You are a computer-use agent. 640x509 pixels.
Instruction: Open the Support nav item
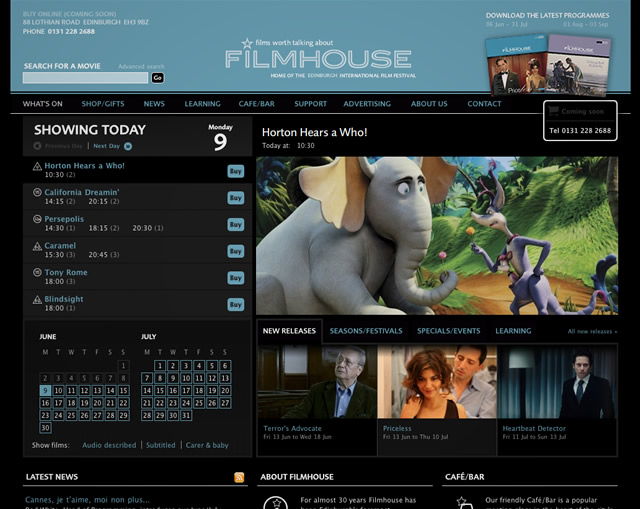click(311, 104)
